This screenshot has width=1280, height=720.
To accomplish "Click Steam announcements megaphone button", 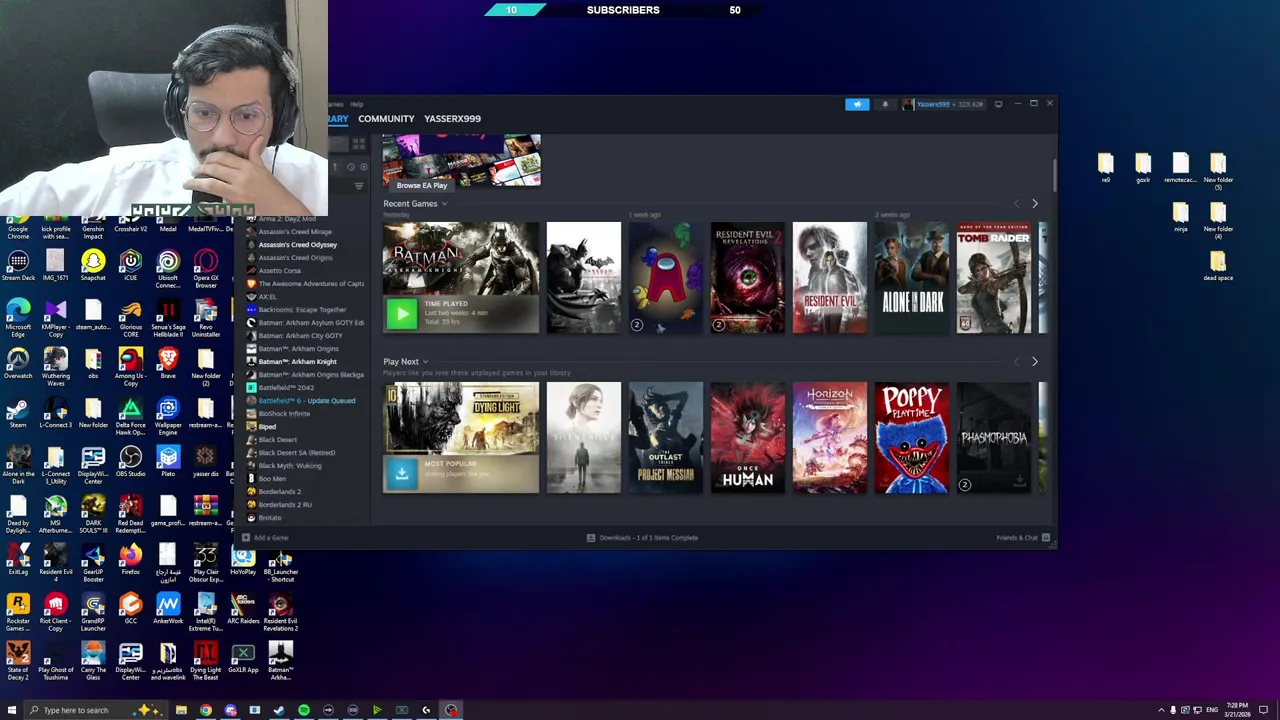I will click(x=857, y=104).
